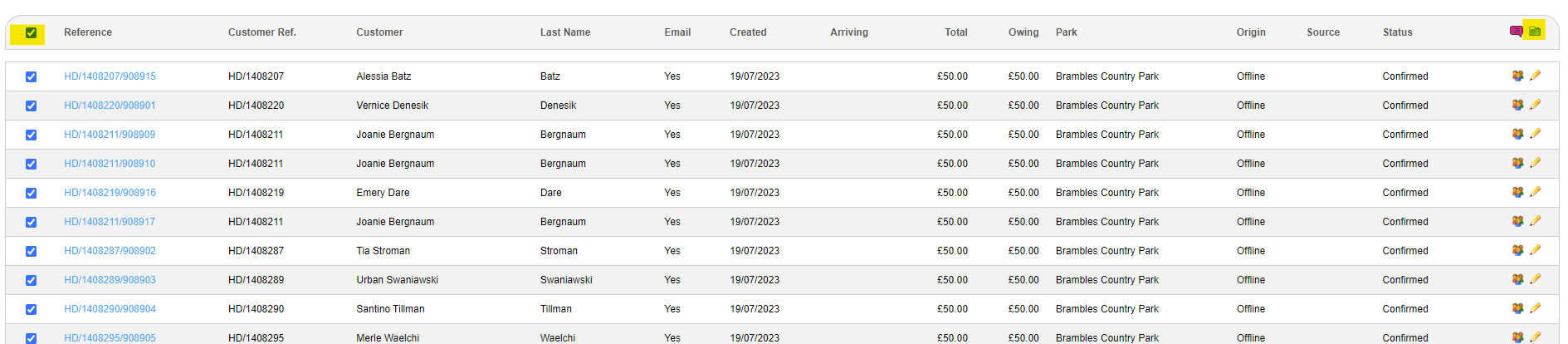Sort by the Reference column header
The image size is (1568, 344).
coord(88,32)
